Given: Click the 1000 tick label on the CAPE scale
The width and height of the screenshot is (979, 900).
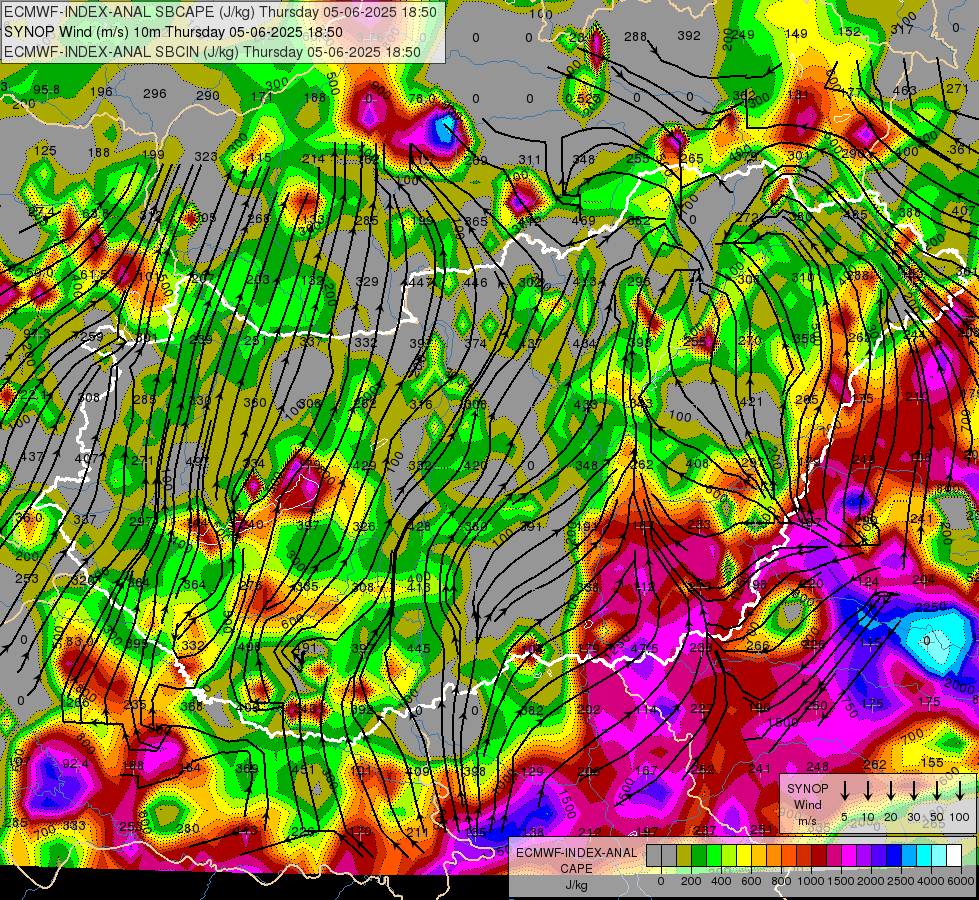Looking at the screenshot, I should tap(810, 881).
